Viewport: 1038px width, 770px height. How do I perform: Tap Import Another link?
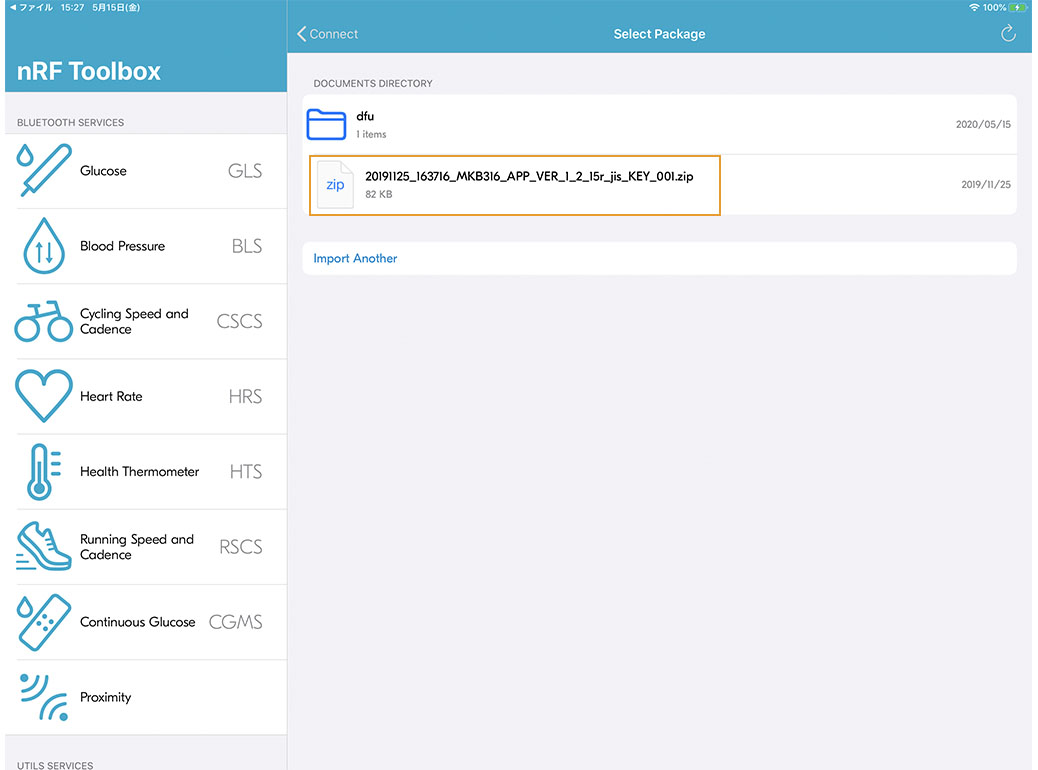[x=355, y=258]
